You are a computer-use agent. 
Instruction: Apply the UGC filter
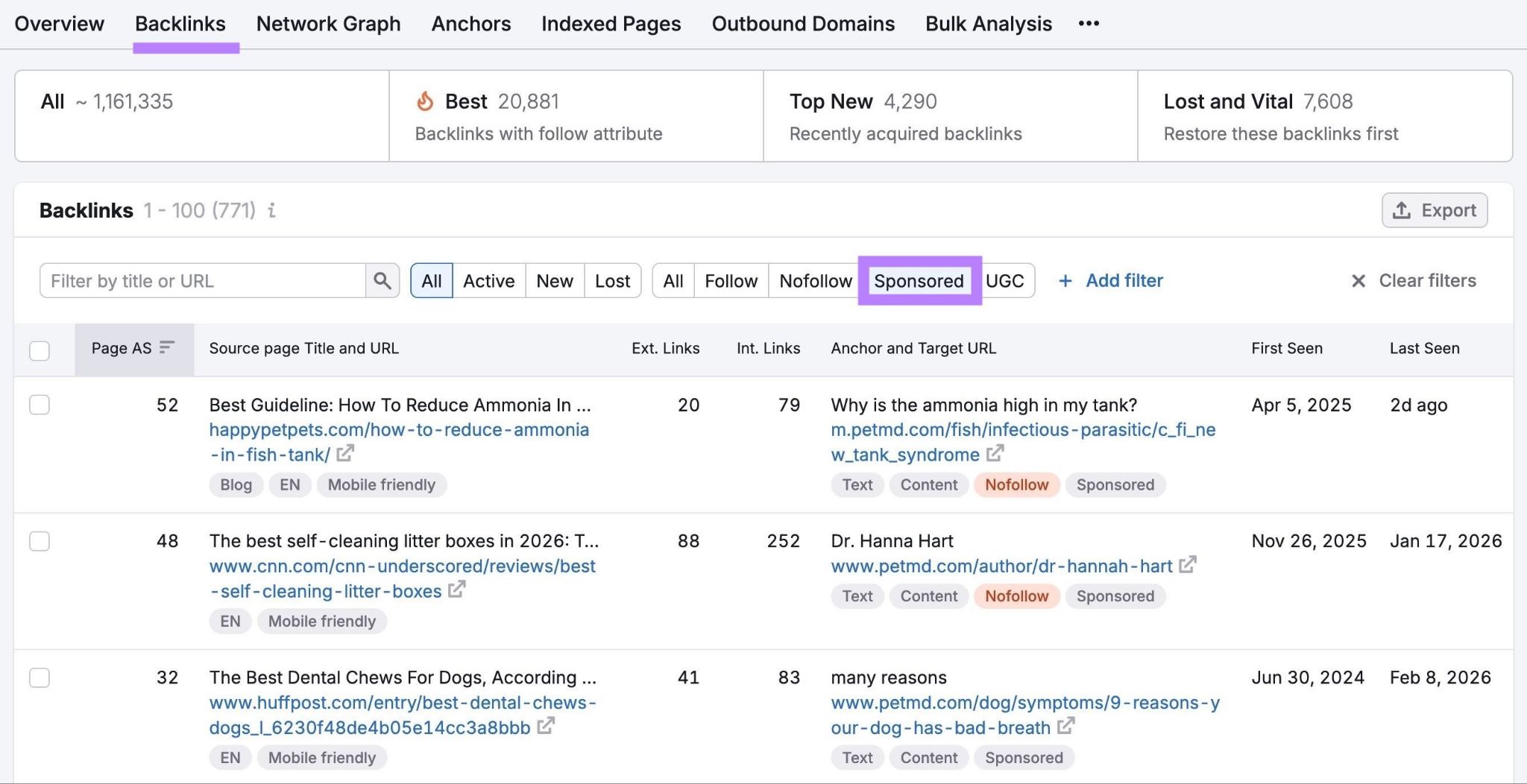1007,281
